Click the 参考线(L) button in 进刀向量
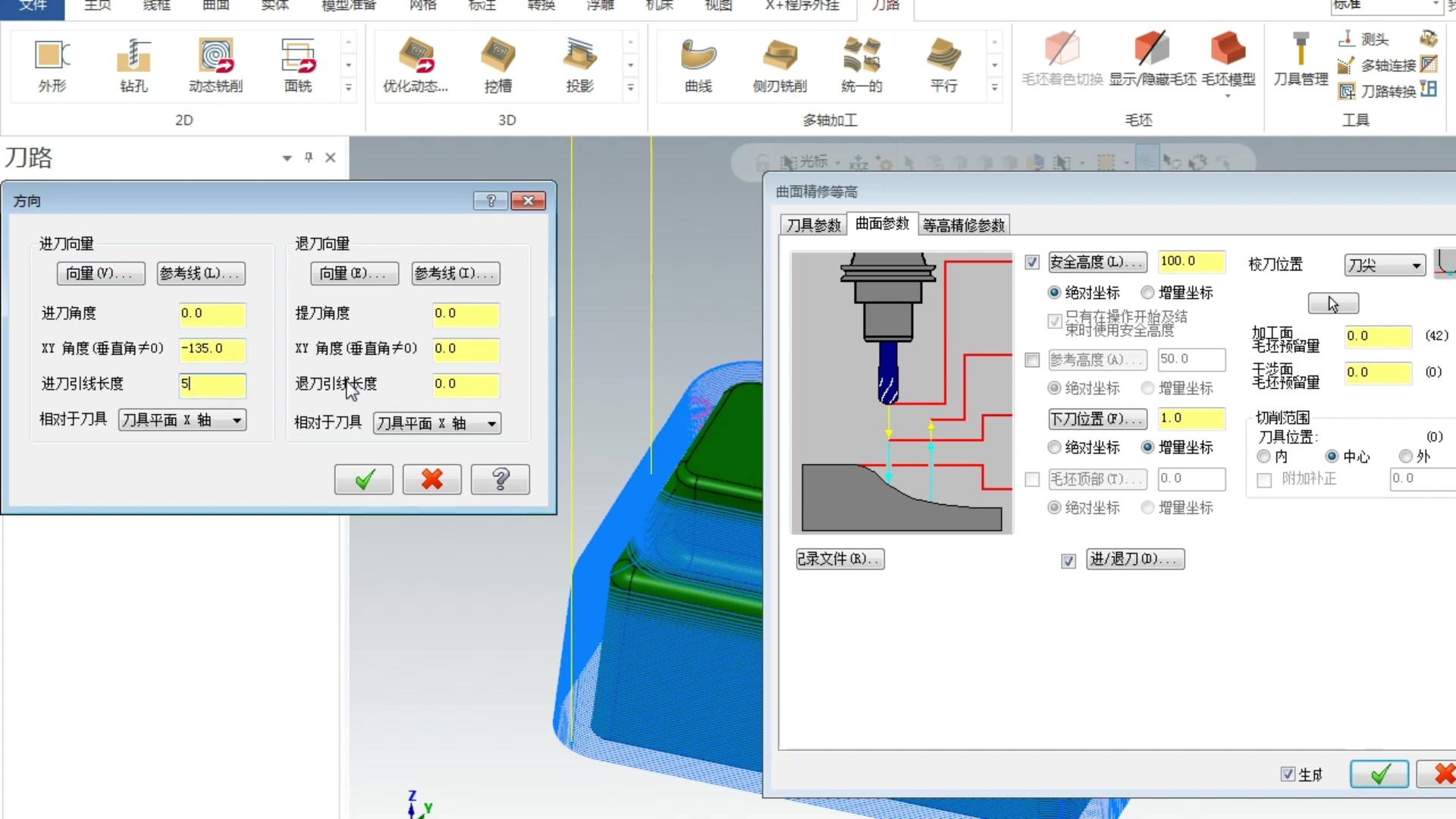1456x819 pixels. coord(201,273)
